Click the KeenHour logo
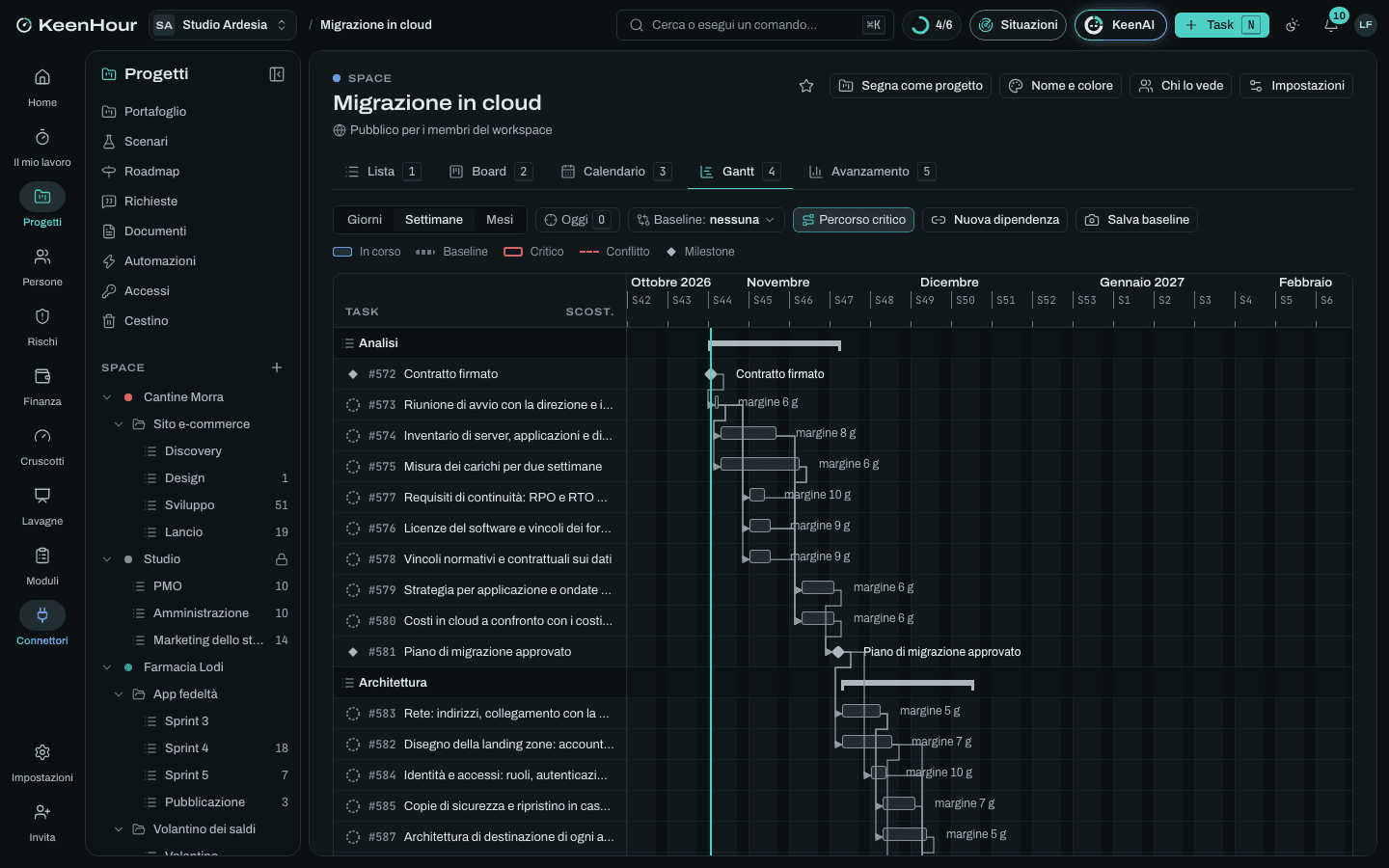The image size is (1389, 868). click(x=77, y=25)
